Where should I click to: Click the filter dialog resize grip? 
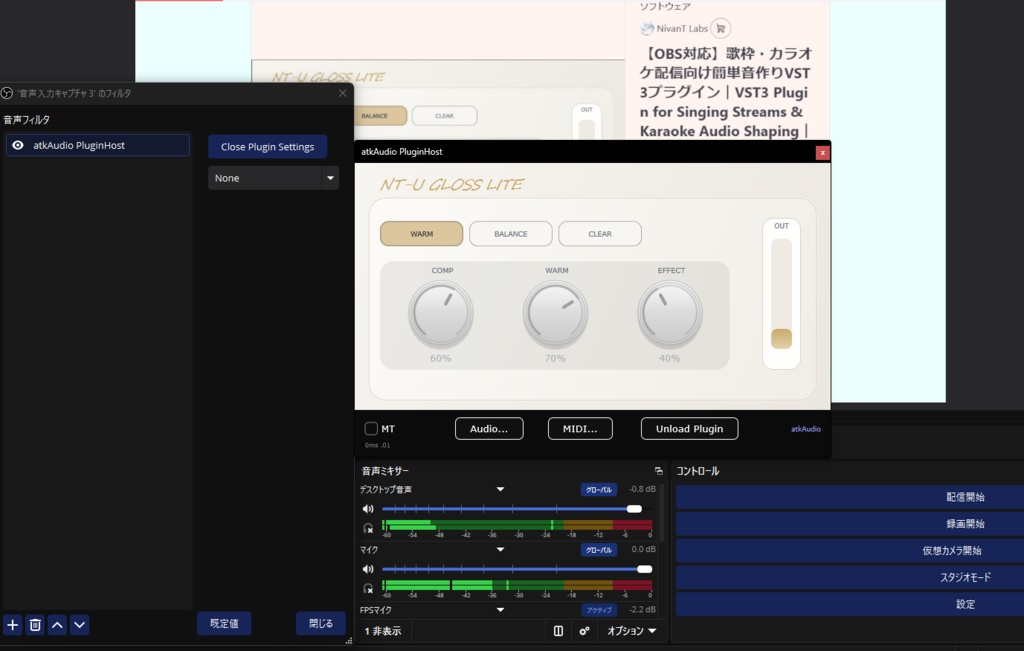[349, 641]
